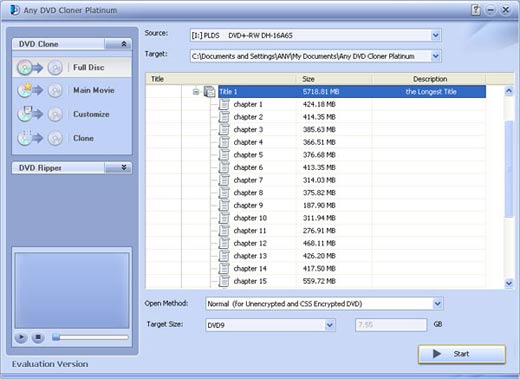520x379 pixels.
Task: Select the chapter 6 label
Action: click(x=248, y=168)
